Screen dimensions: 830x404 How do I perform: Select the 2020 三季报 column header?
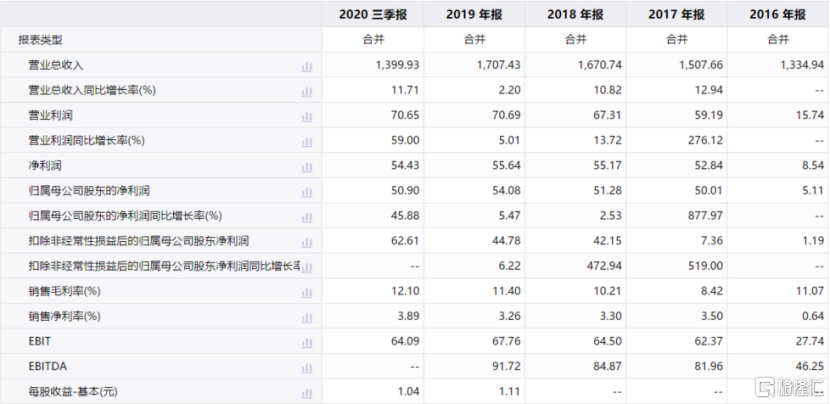pyautogui.click(x=372, y=14)
